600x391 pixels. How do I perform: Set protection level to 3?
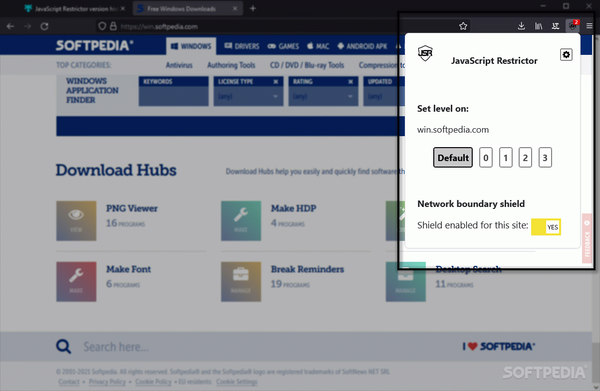tap(545, 158)
